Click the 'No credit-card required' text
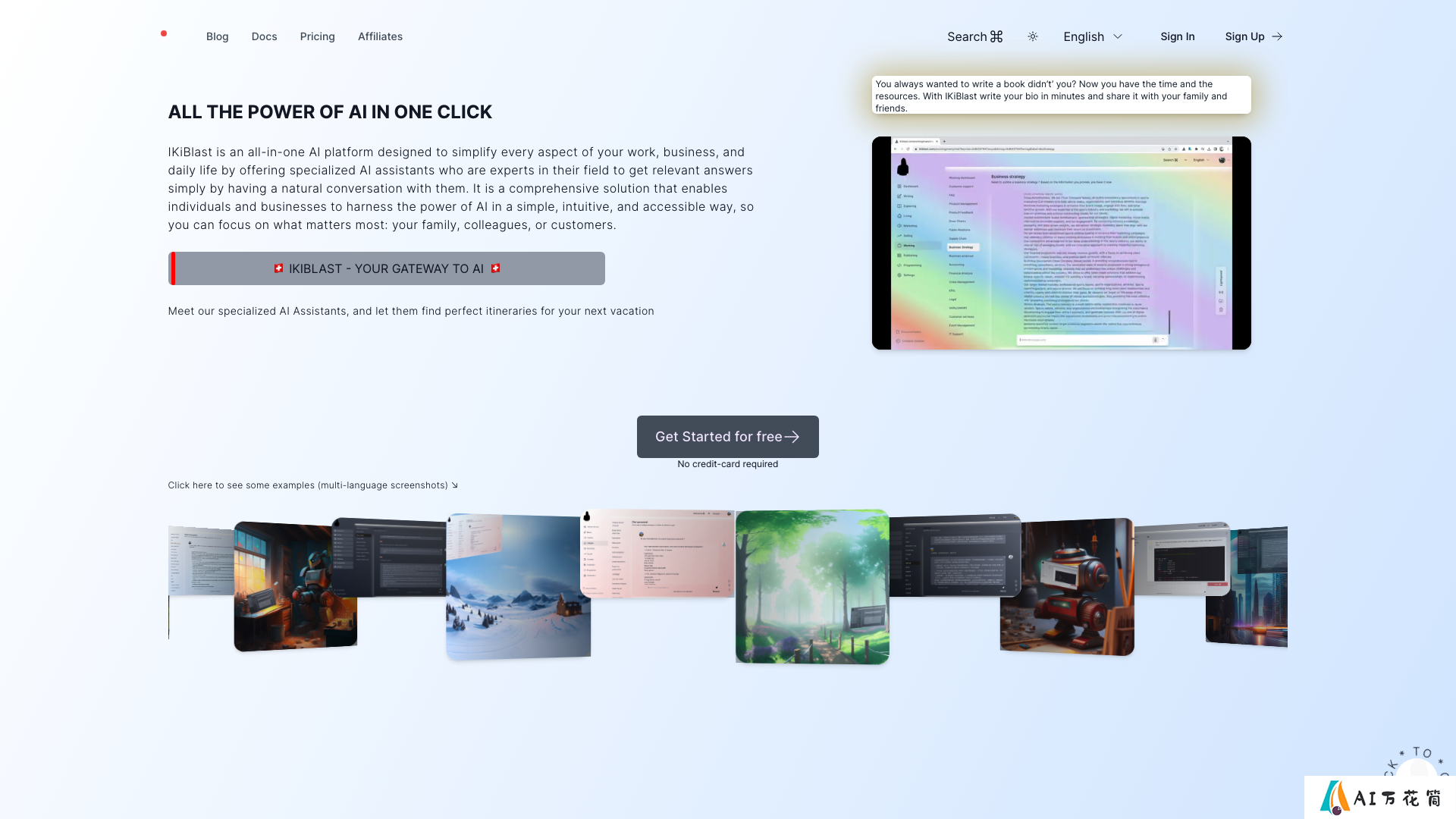 coord(728,464)
